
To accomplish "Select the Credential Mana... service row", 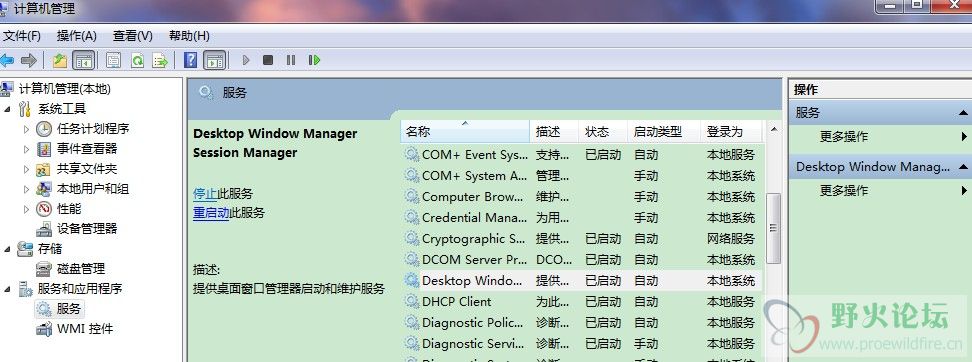I will pos(581,218).
